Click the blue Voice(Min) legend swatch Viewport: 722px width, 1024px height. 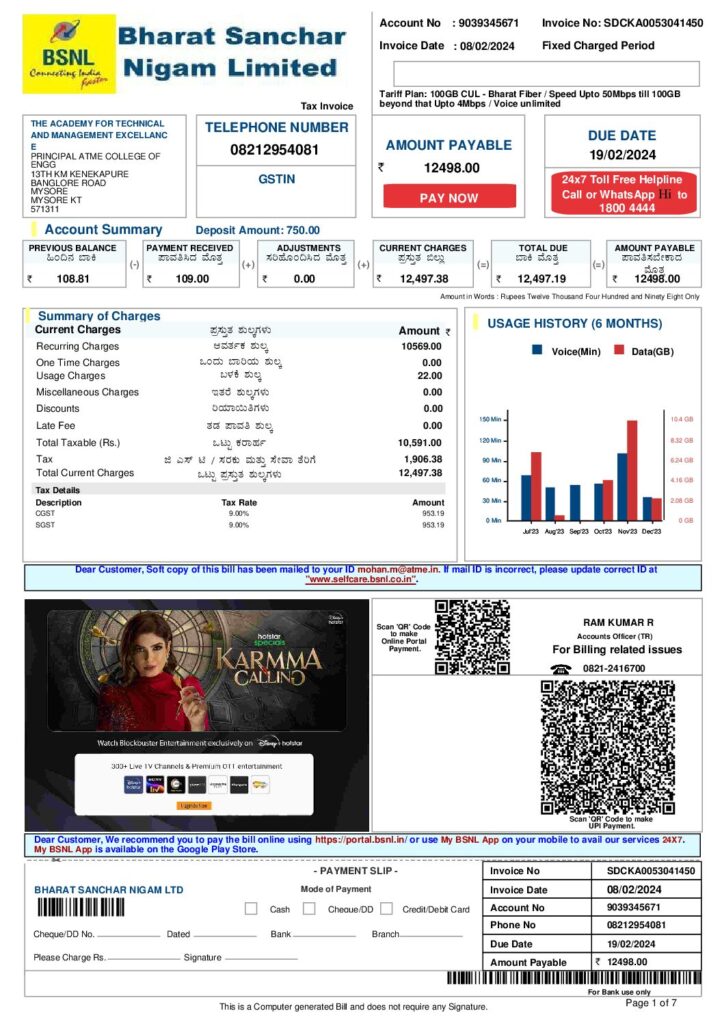coord(537,350)
